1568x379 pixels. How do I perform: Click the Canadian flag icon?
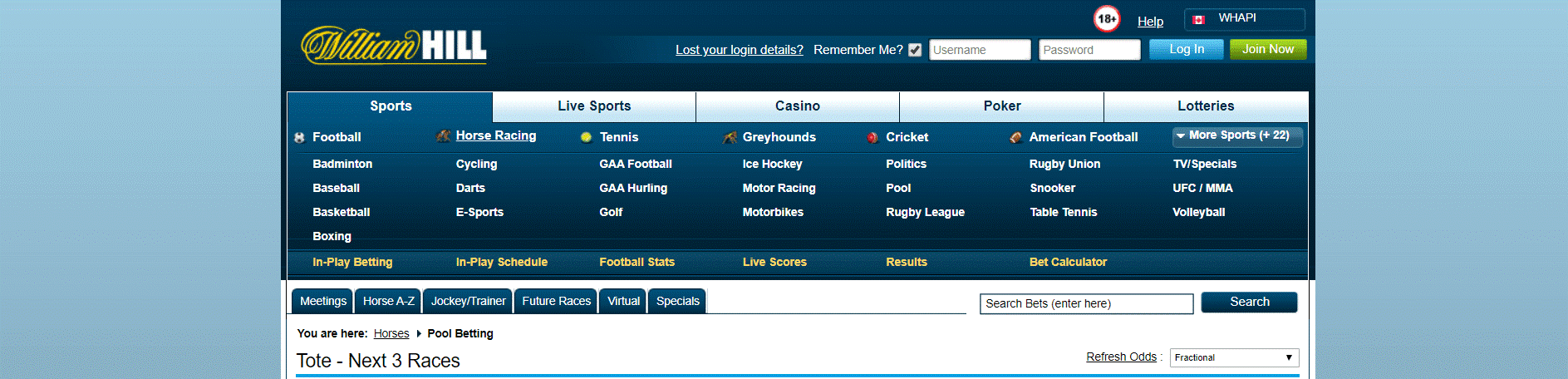pyautogui.click(x=1198, y=19)
